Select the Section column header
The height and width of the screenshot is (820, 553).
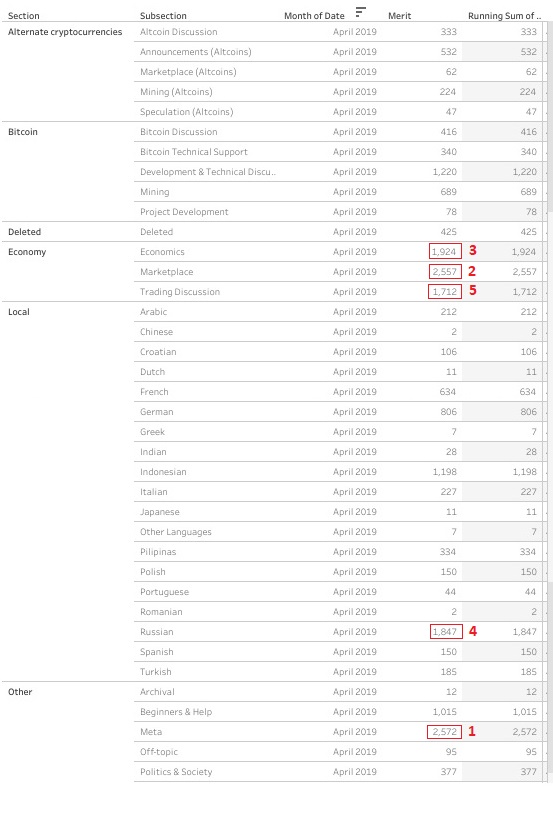click(x=24, y=16)
